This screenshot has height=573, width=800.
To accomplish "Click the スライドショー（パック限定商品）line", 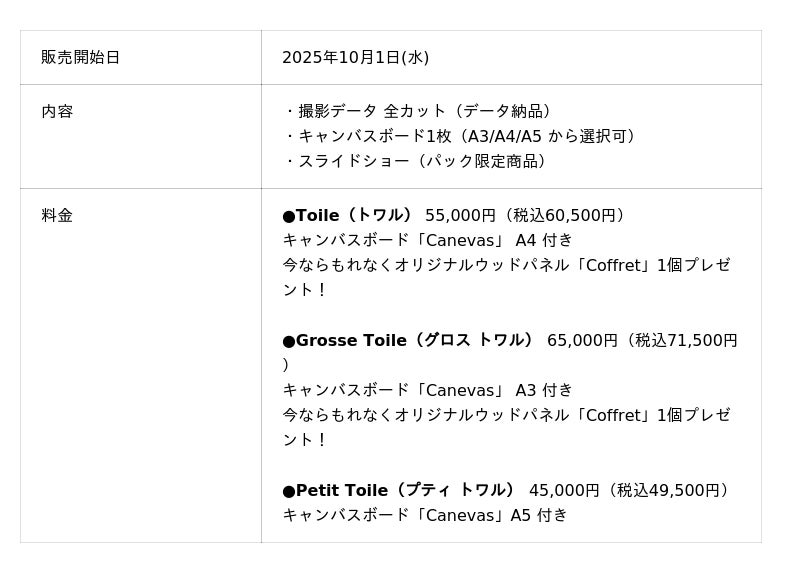I will 418,161.
